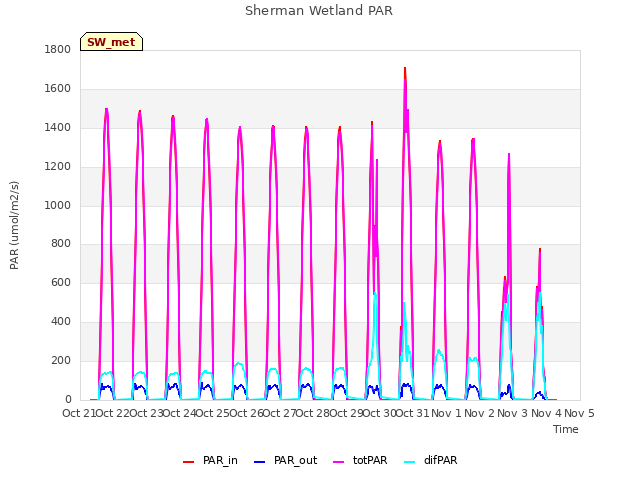This screenshot has width=640, height=480.
Task: Click the Nov 2 x-axis tick label
Action: [480, 413]
